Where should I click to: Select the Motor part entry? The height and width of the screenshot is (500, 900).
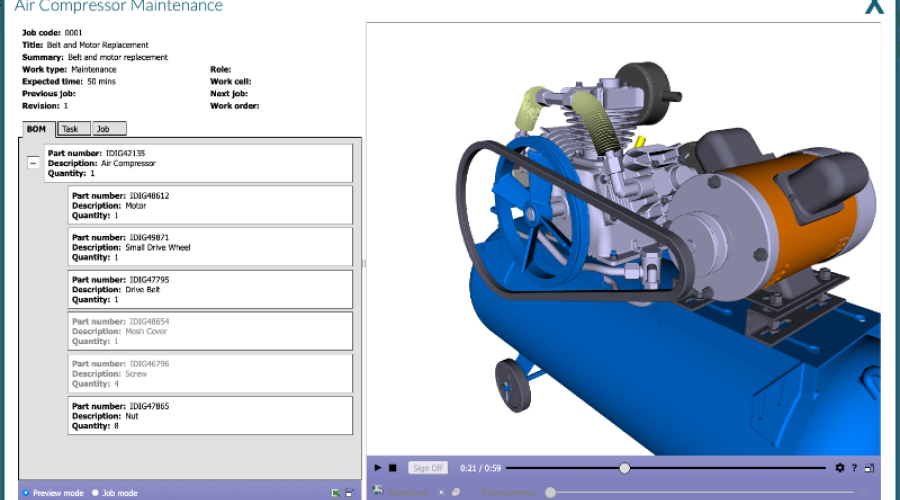(x=210, y=205)
